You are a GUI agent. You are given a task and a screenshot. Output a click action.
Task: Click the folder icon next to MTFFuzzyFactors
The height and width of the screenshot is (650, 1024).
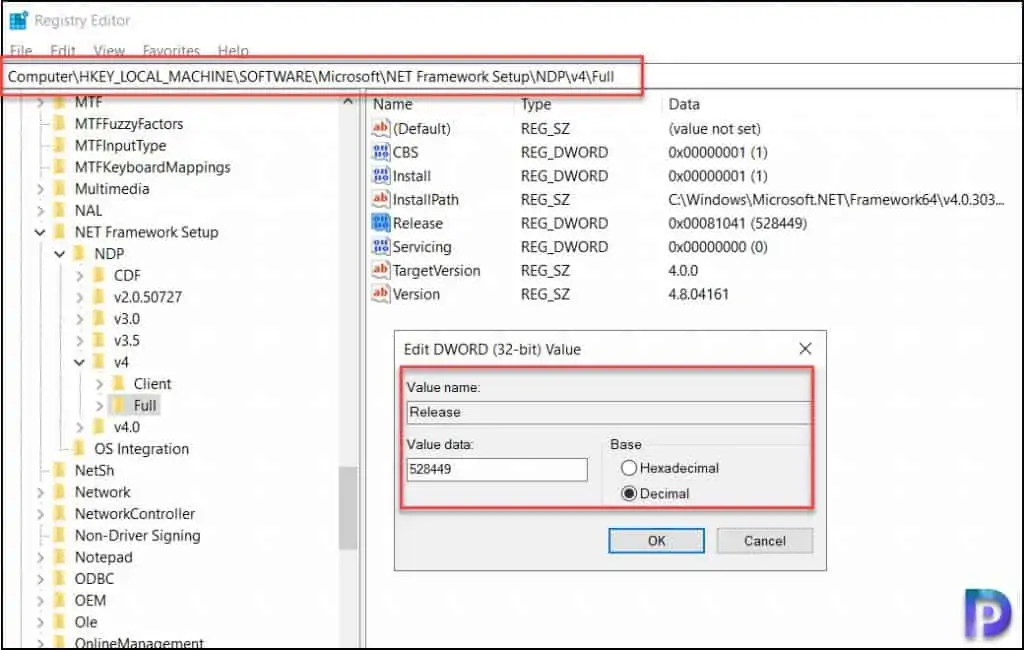(60, 123)
